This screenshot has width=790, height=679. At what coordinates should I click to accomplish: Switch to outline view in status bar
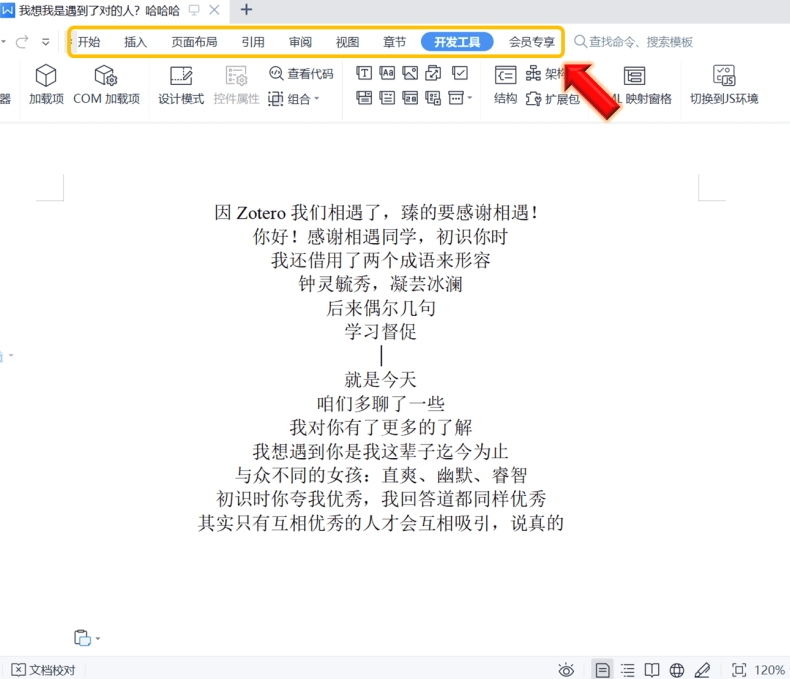(x=627, y=670)
